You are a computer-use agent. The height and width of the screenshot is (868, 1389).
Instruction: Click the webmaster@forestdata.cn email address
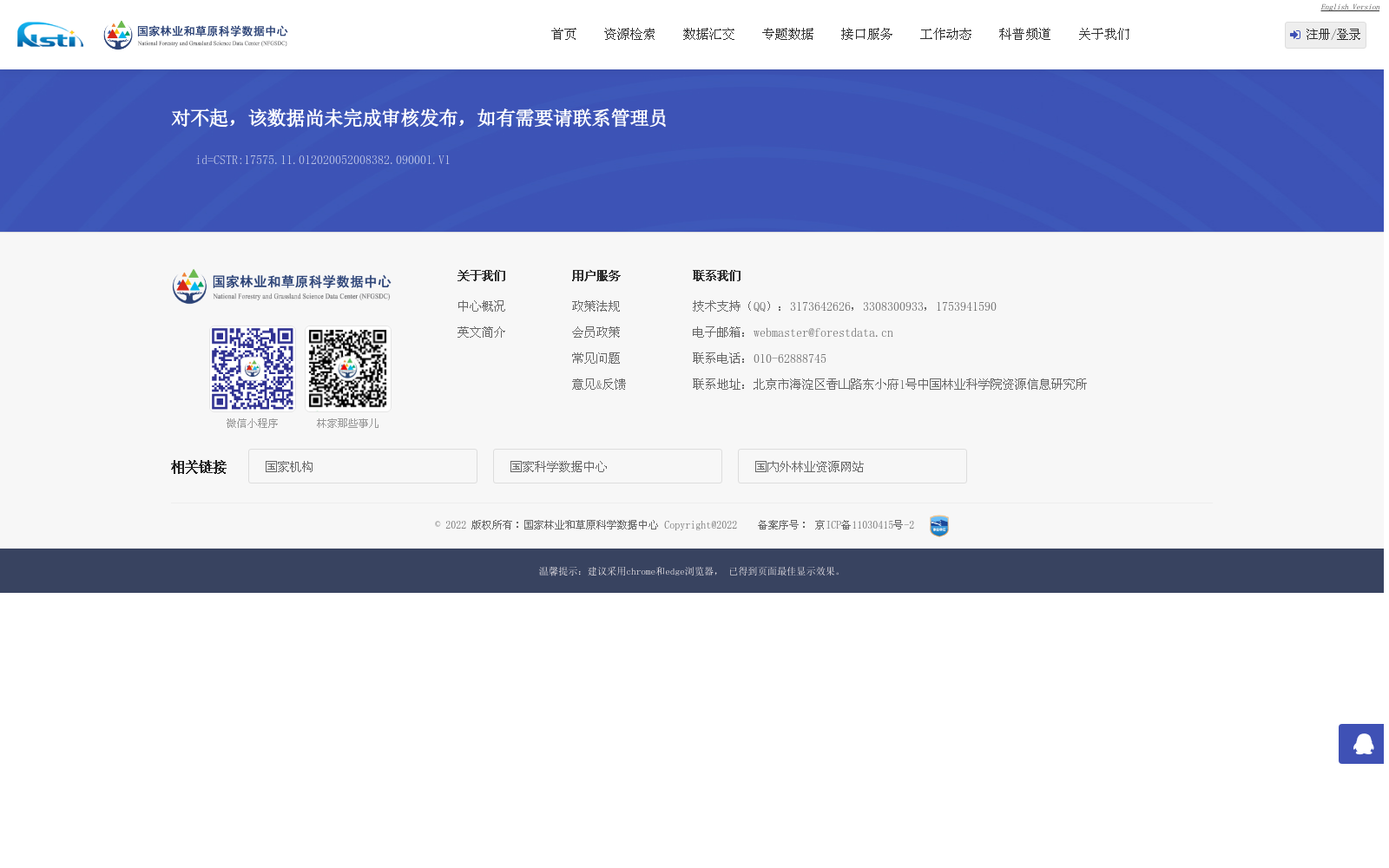tap(822, 332)
